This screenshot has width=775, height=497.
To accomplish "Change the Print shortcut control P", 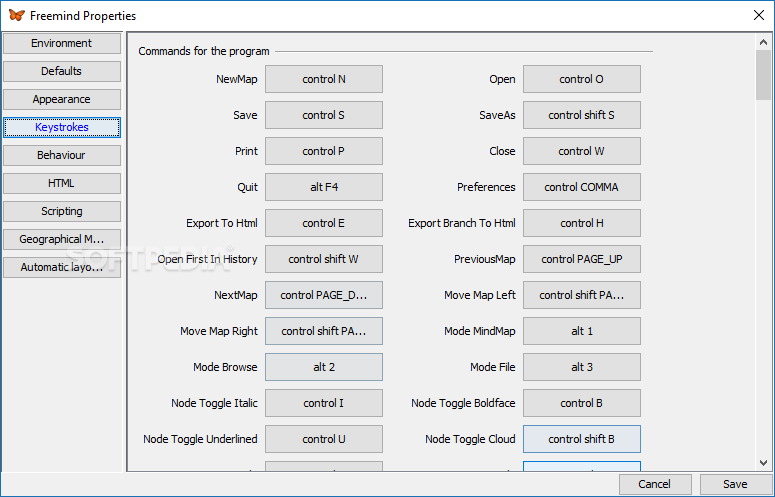I will (x=324, y=151).
